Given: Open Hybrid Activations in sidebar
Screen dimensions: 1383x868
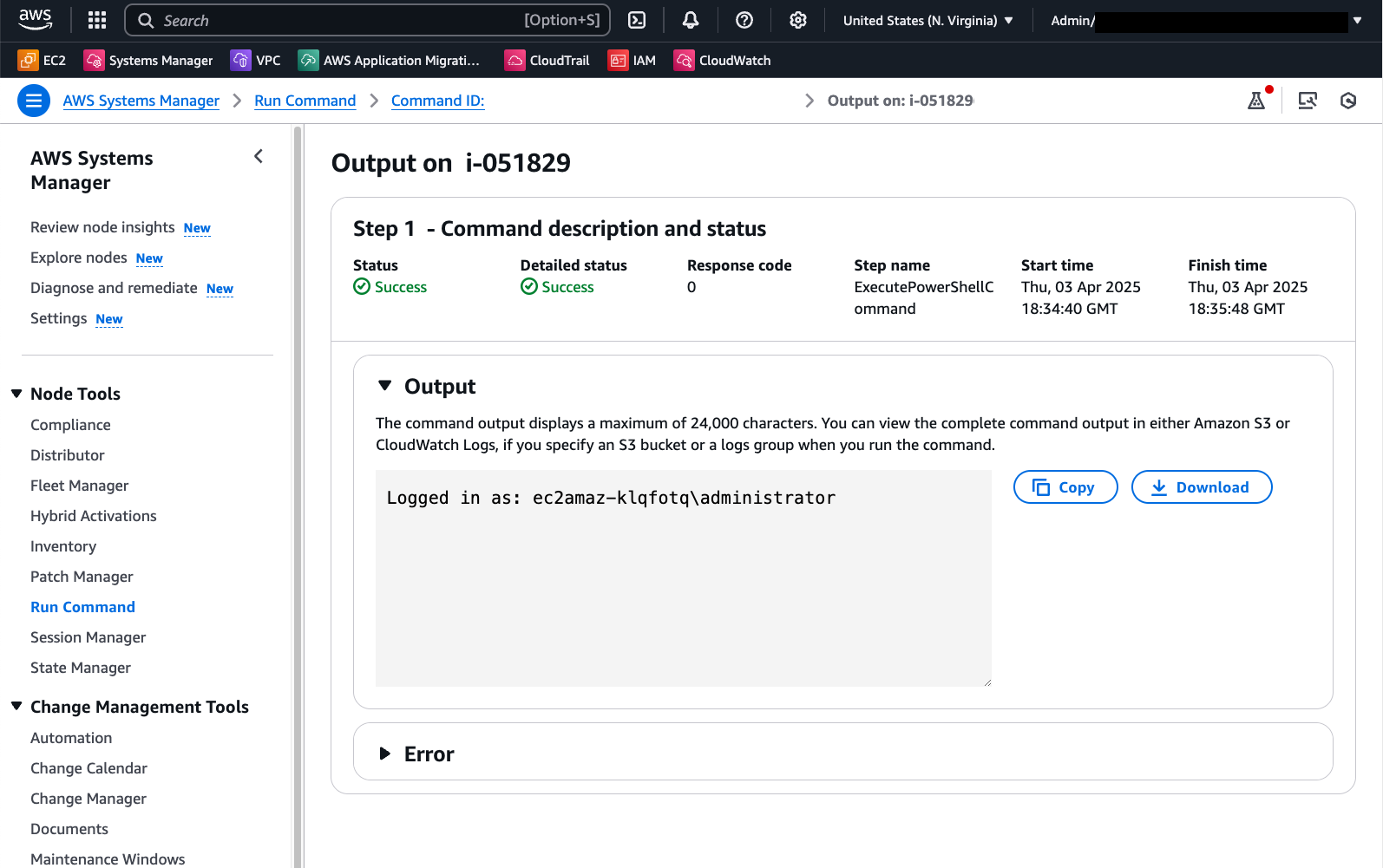Looking at the screenshot, I should tap(94, 516).
